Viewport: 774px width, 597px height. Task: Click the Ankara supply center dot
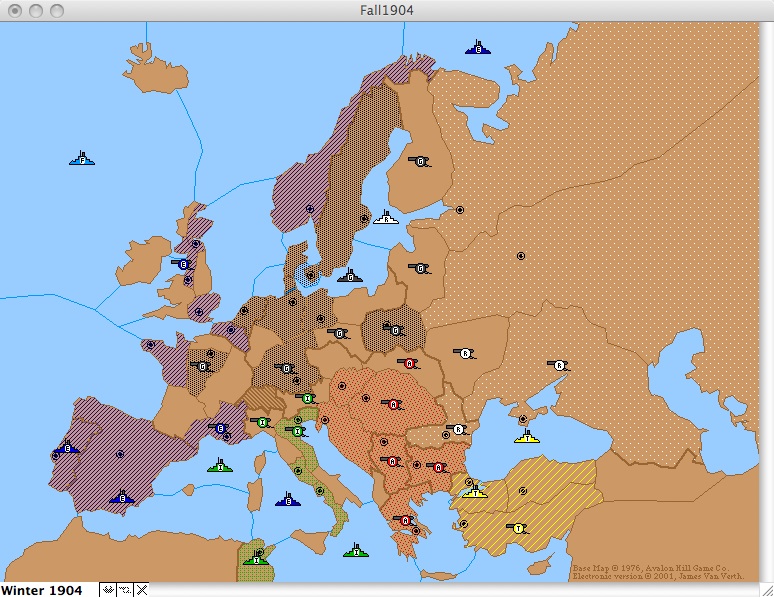pos(523,491)
